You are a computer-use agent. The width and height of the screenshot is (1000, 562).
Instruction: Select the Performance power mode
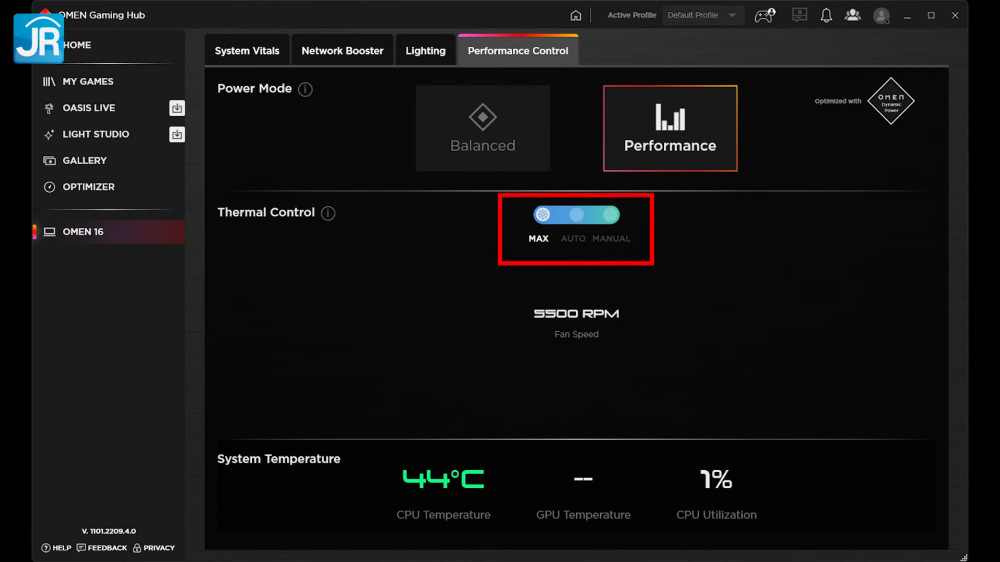[670, 128]
